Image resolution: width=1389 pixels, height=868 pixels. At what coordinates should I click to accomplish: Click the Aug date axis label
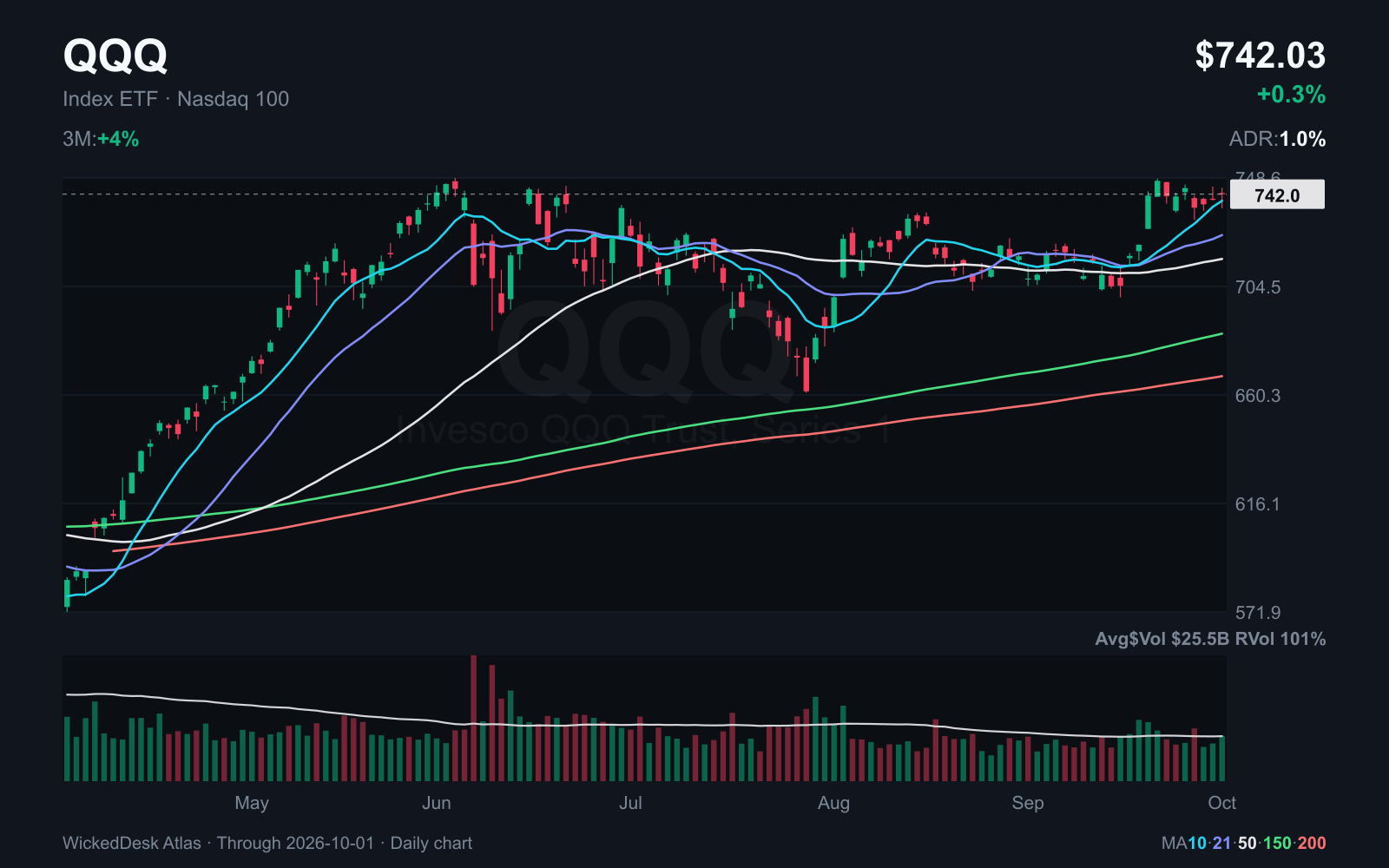[833, 803]
